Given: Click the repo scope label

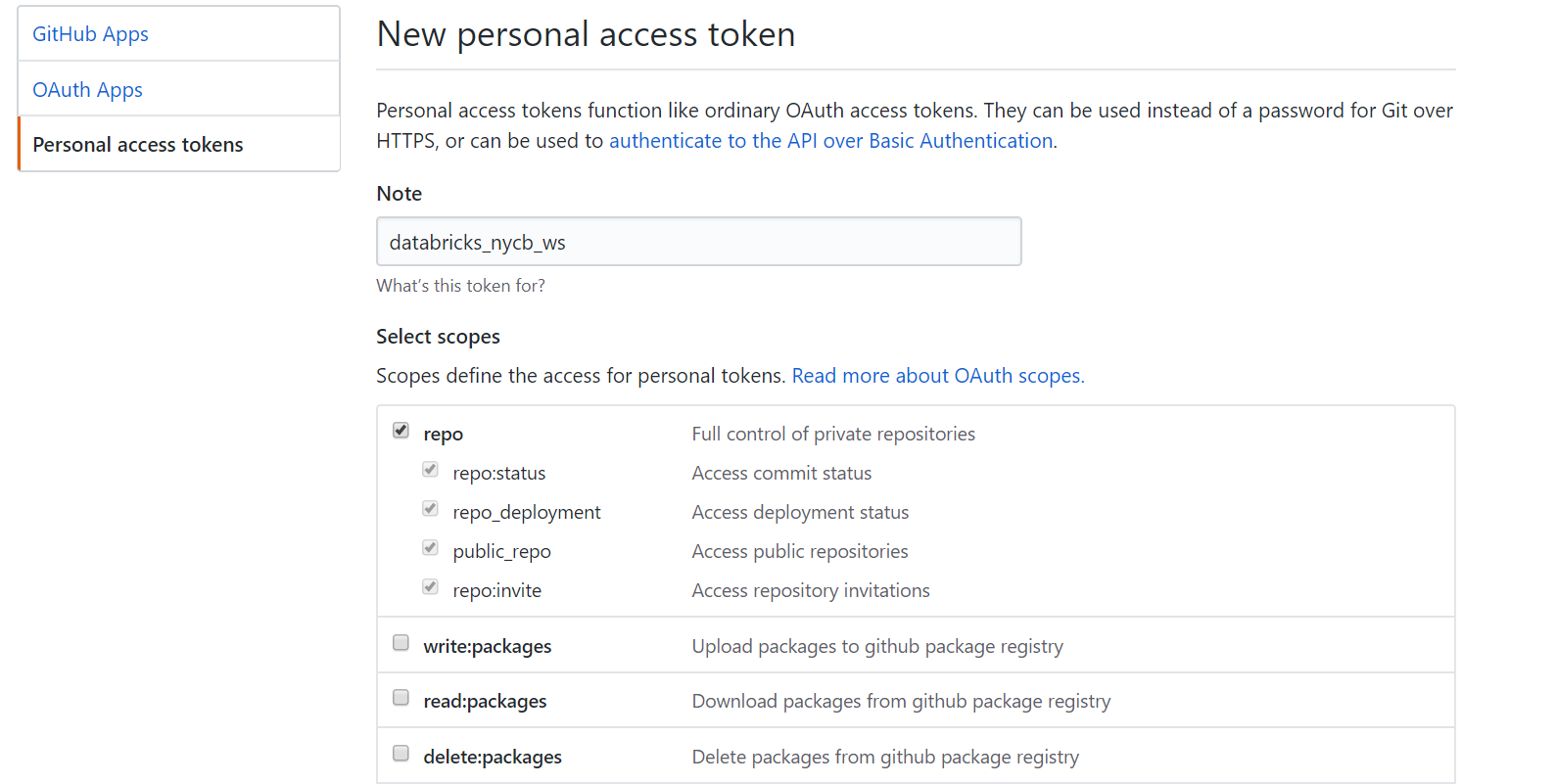Looking at the screenshot, I should point(443,433).
